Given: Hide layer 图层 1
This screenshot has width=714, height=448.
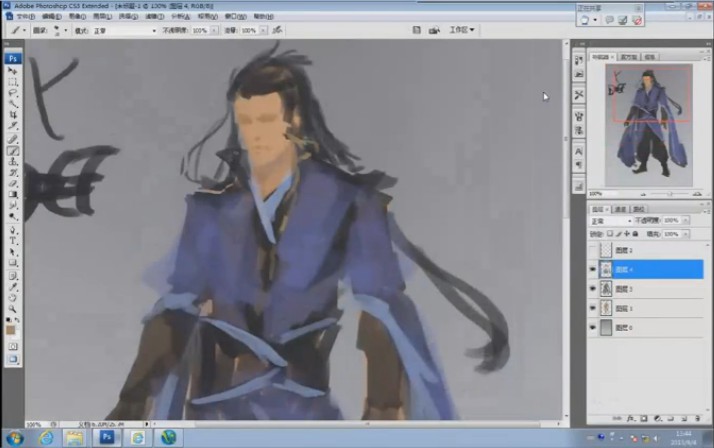Looking at the screenshot, I should click(592, 308).
